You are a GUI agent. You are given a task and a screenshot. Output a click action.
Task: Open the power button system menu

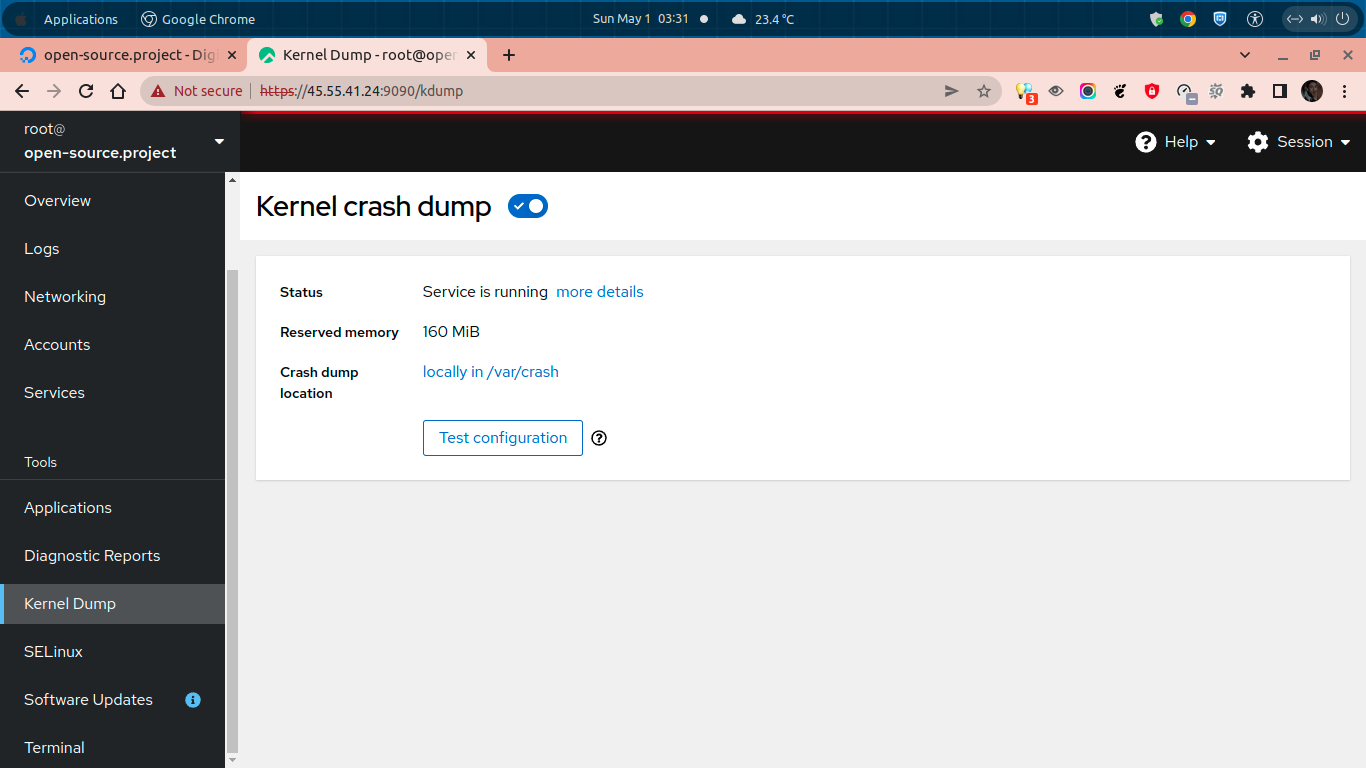pos(1341,19)
